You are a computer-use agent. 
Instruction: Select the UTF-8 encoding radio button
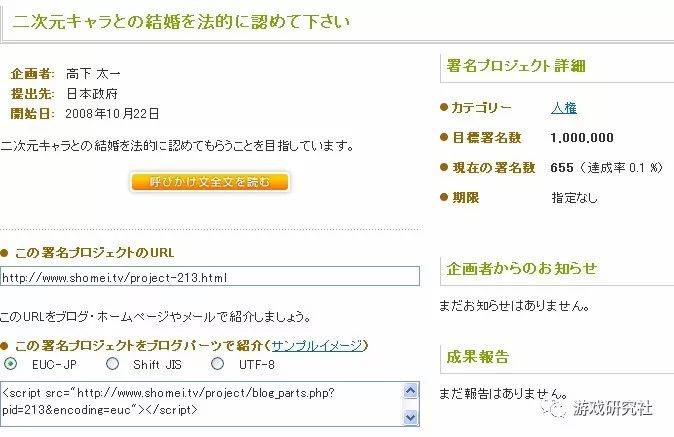tap(218, 364)
